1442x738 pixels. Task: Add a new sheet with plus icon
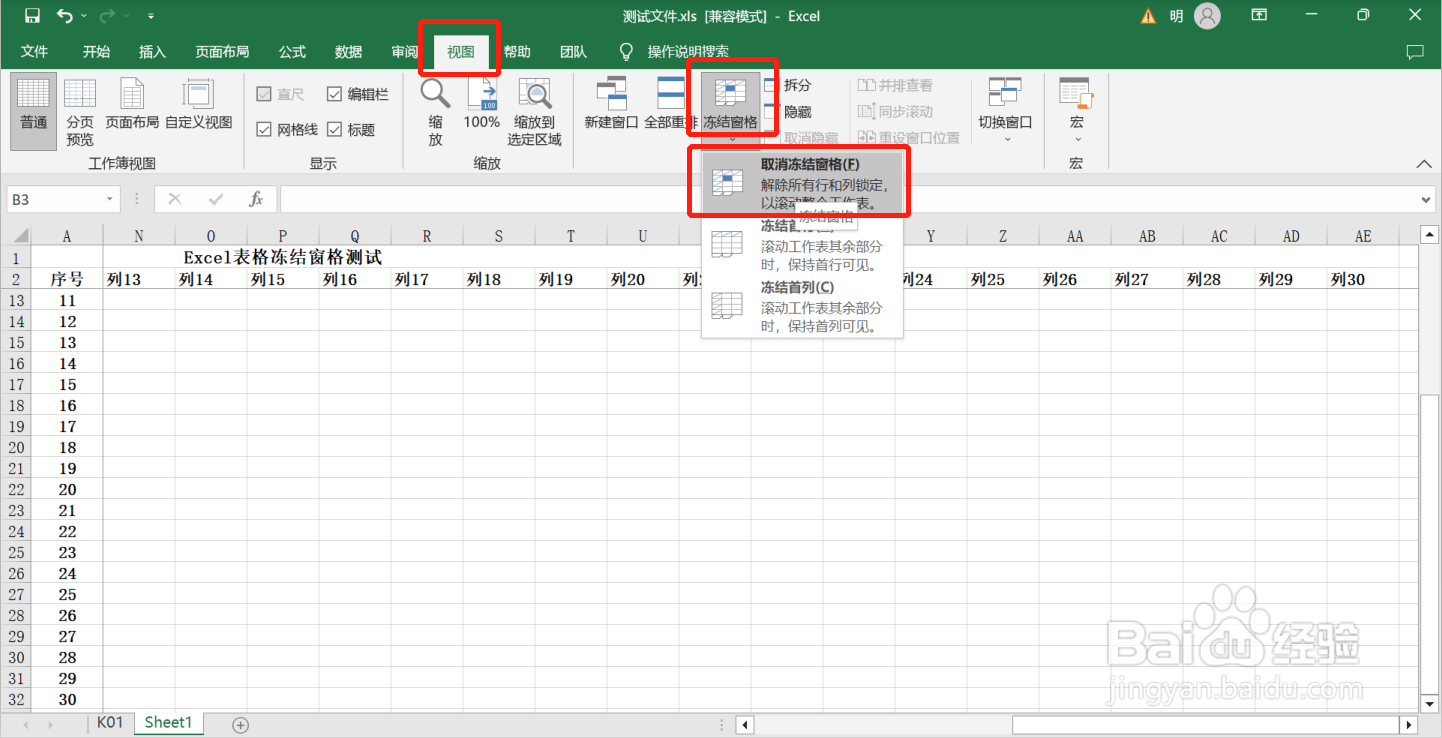tap(240, 725)
